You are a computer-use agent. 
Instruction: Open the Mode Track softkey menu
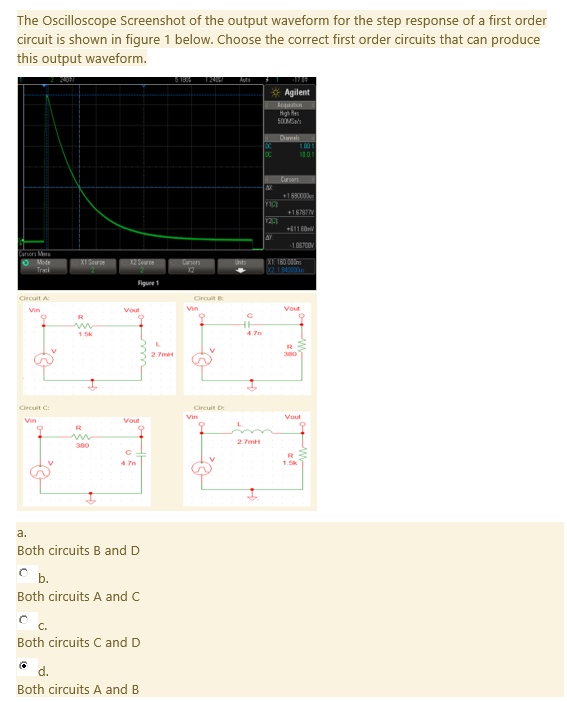(43, 266)
